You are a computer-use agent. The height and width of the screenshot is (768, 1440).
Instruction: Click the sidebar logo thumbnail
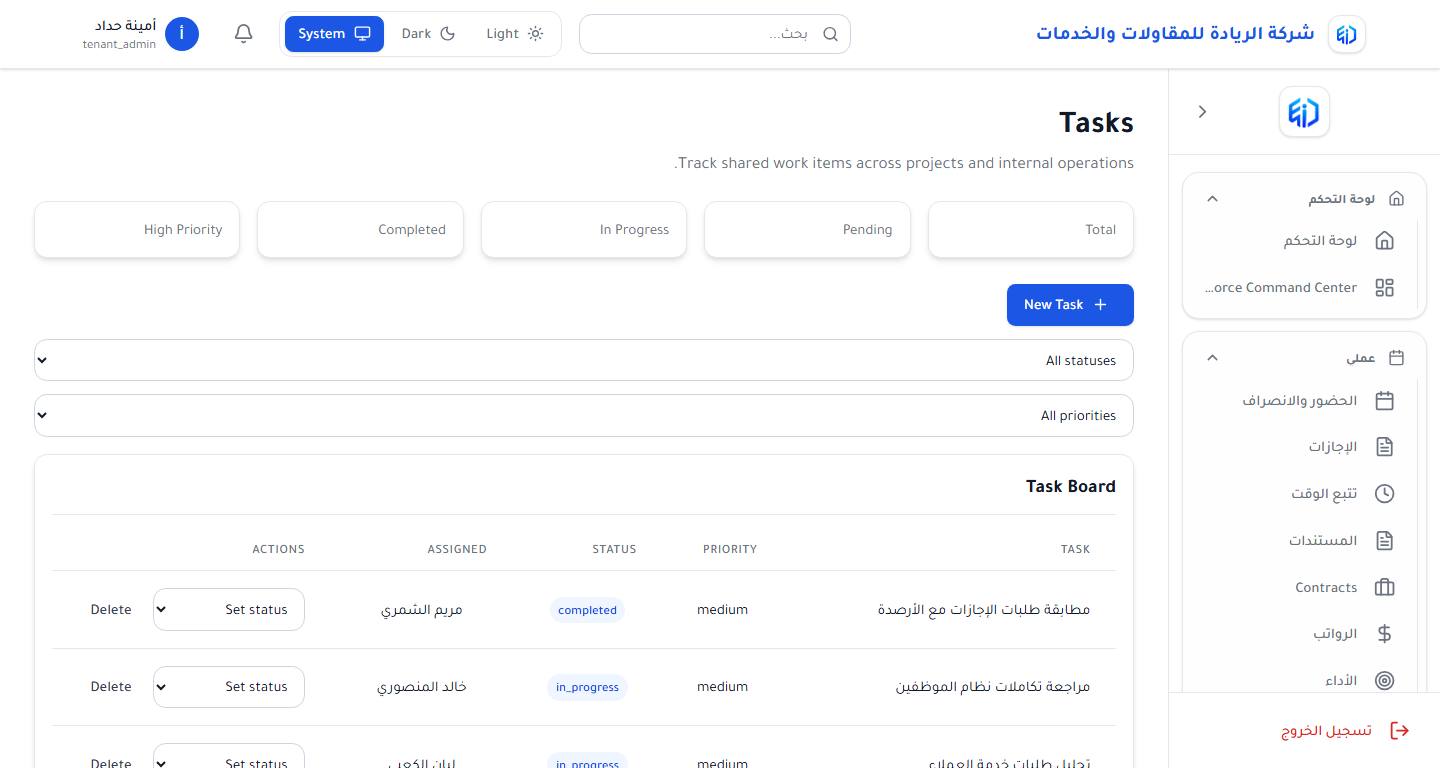tap(1304, 112)
